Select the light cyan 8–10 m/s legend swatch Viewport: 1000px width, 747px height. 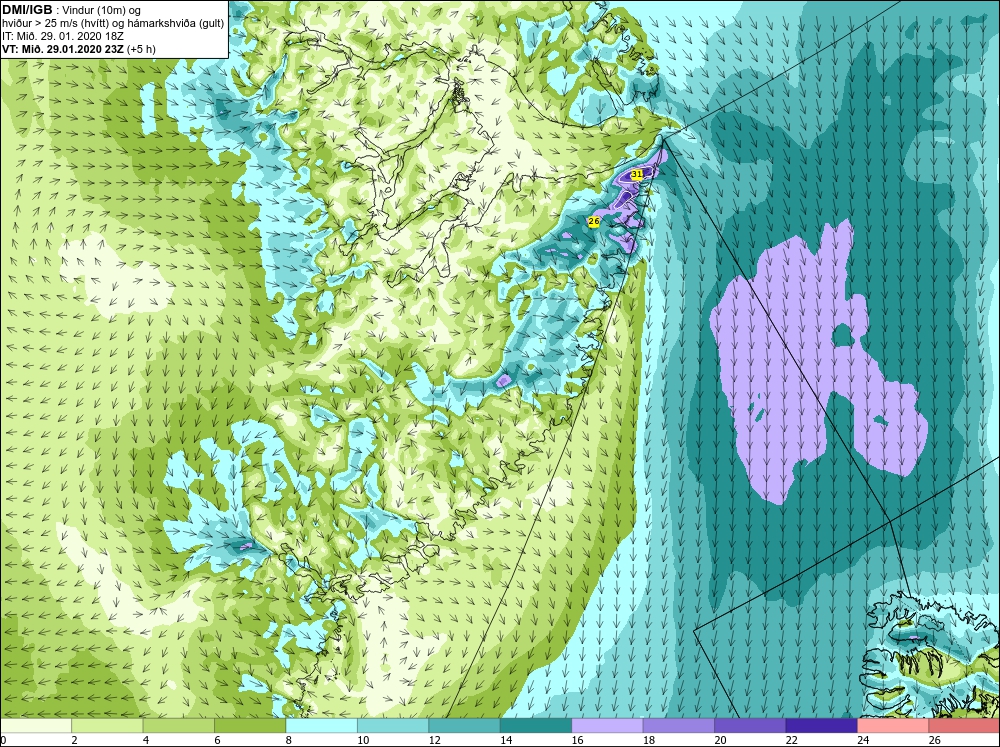321,725
